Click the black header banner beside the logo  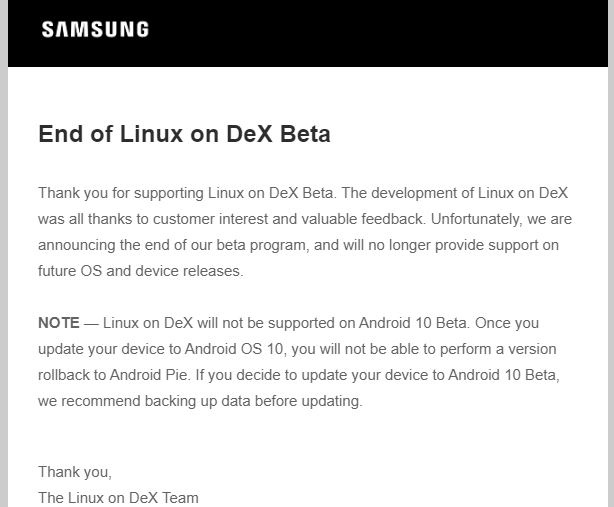point(352,33)
